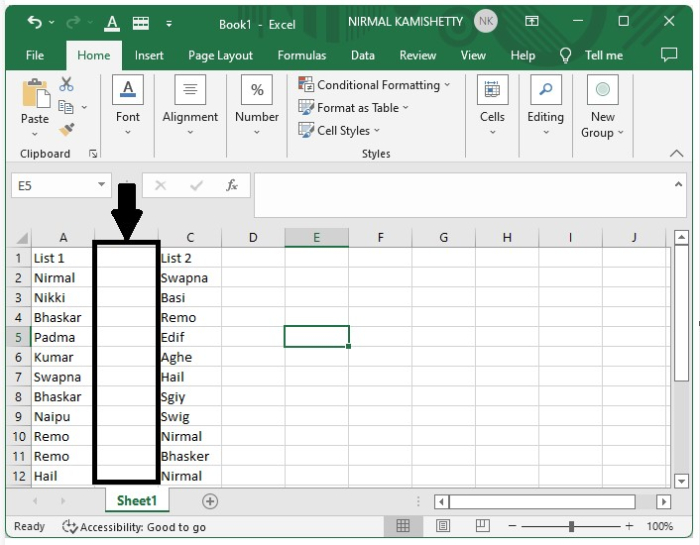Switch to the Page Layout tab
The width and height of the screenshot is (700, 545).
coord(221,55)
